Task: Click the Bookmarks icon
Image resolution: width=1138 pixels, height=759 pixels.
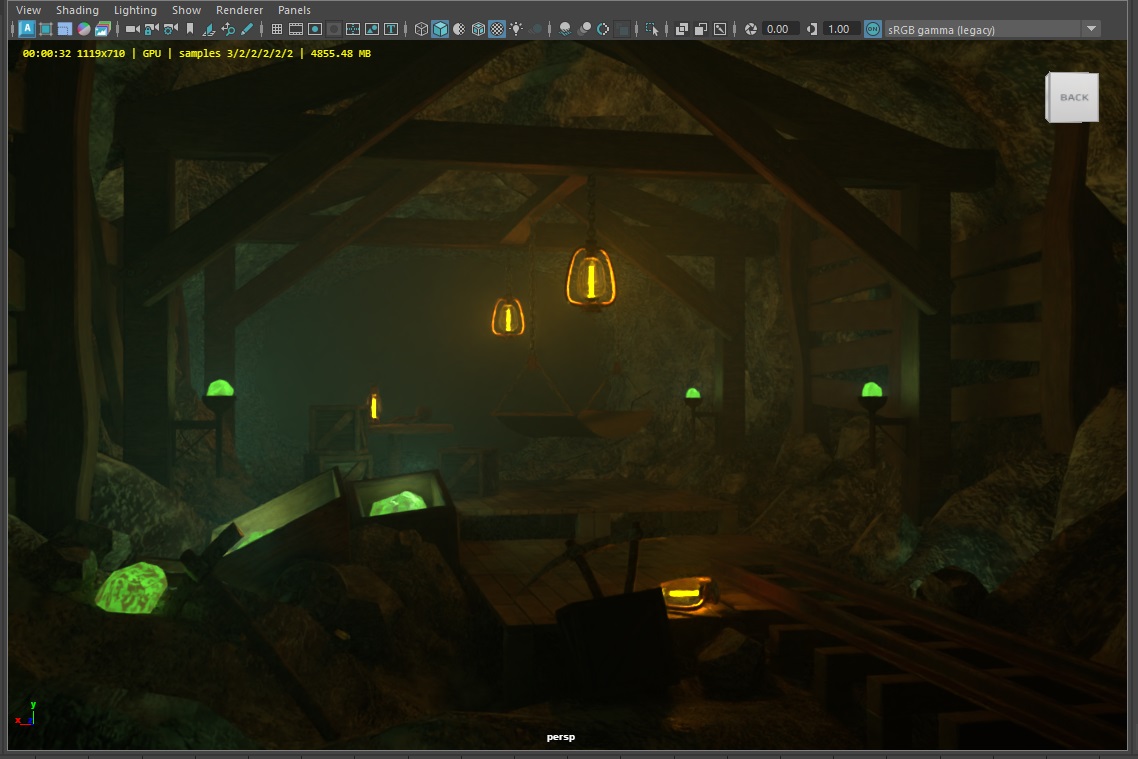Action: (x=190, y=29)
